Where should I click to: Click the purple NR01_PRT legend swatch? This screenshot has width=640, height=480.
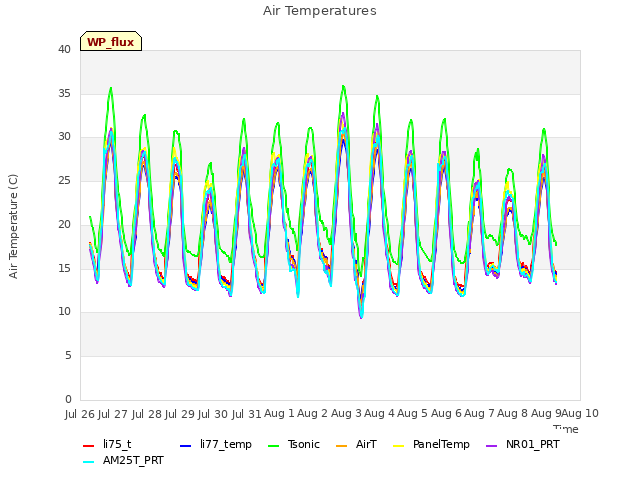click(491, 446)
